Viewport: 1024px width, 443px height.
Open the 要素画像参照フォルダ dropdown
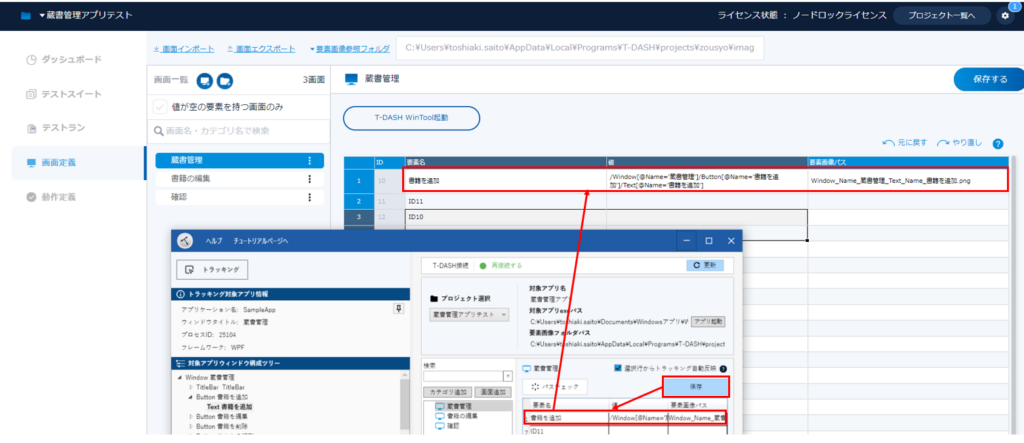[x=349, y=48]
